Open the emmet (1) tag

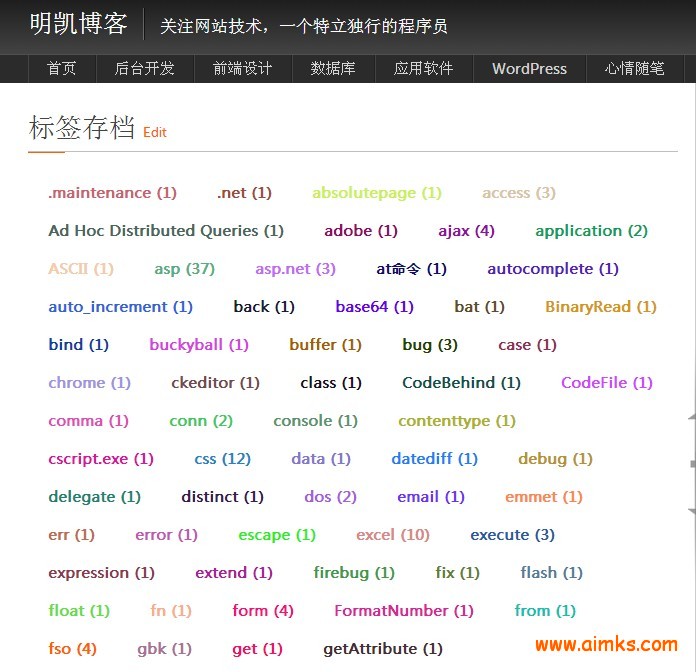544,497
